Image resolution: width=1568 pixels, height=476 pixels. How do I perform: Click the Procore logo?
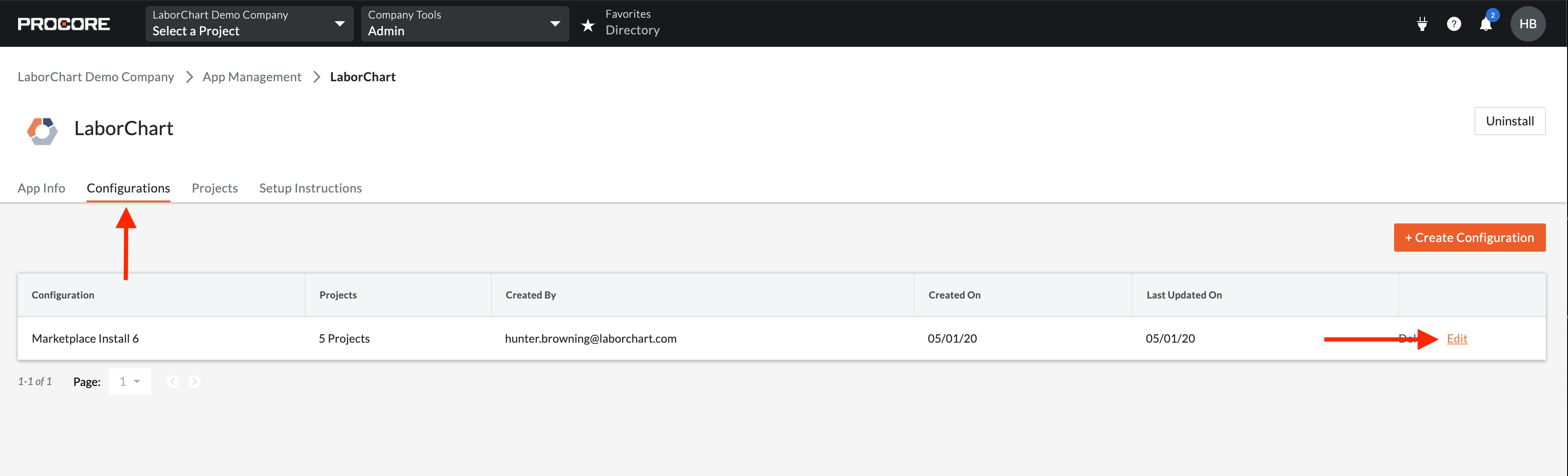point(64,24)
